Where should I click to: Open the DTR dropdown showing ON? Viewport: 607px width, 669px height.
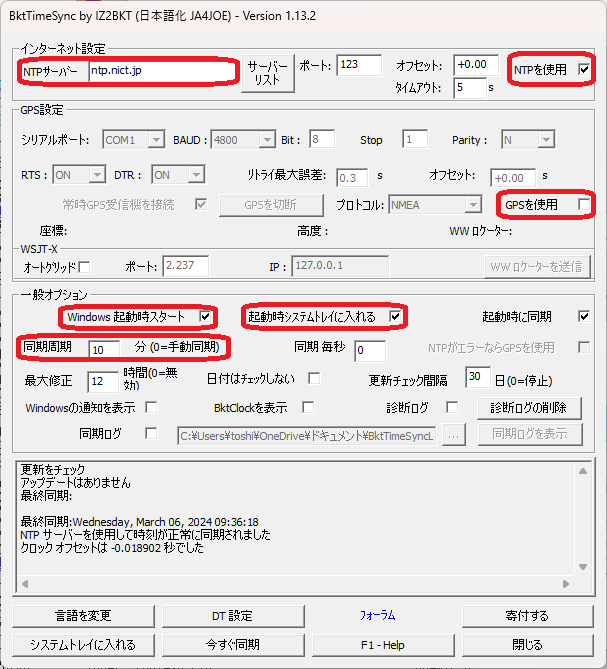(x=178, y=175)
